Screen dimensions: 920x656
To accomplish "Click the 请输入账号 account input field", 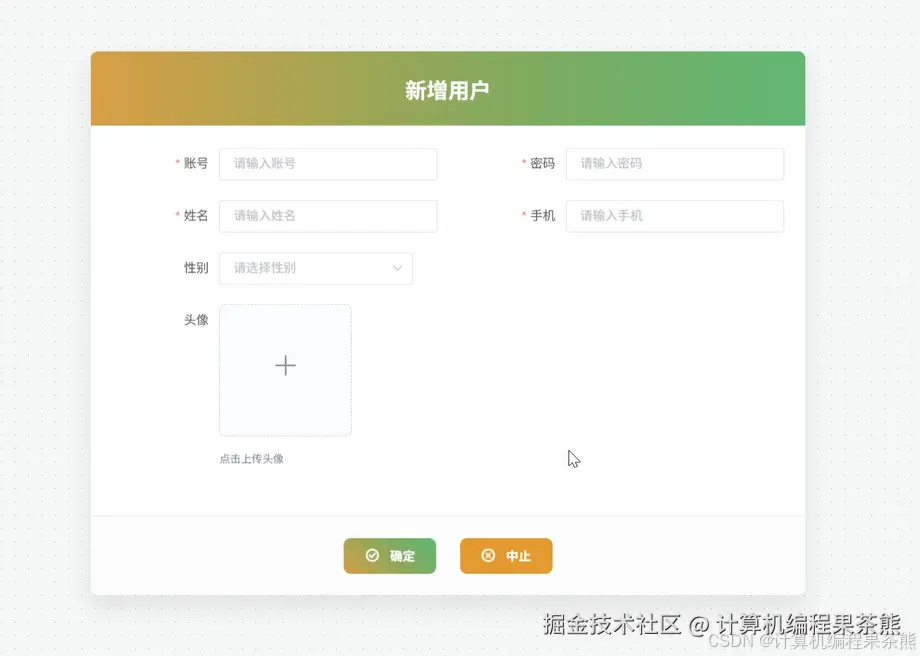I will 328,164.
